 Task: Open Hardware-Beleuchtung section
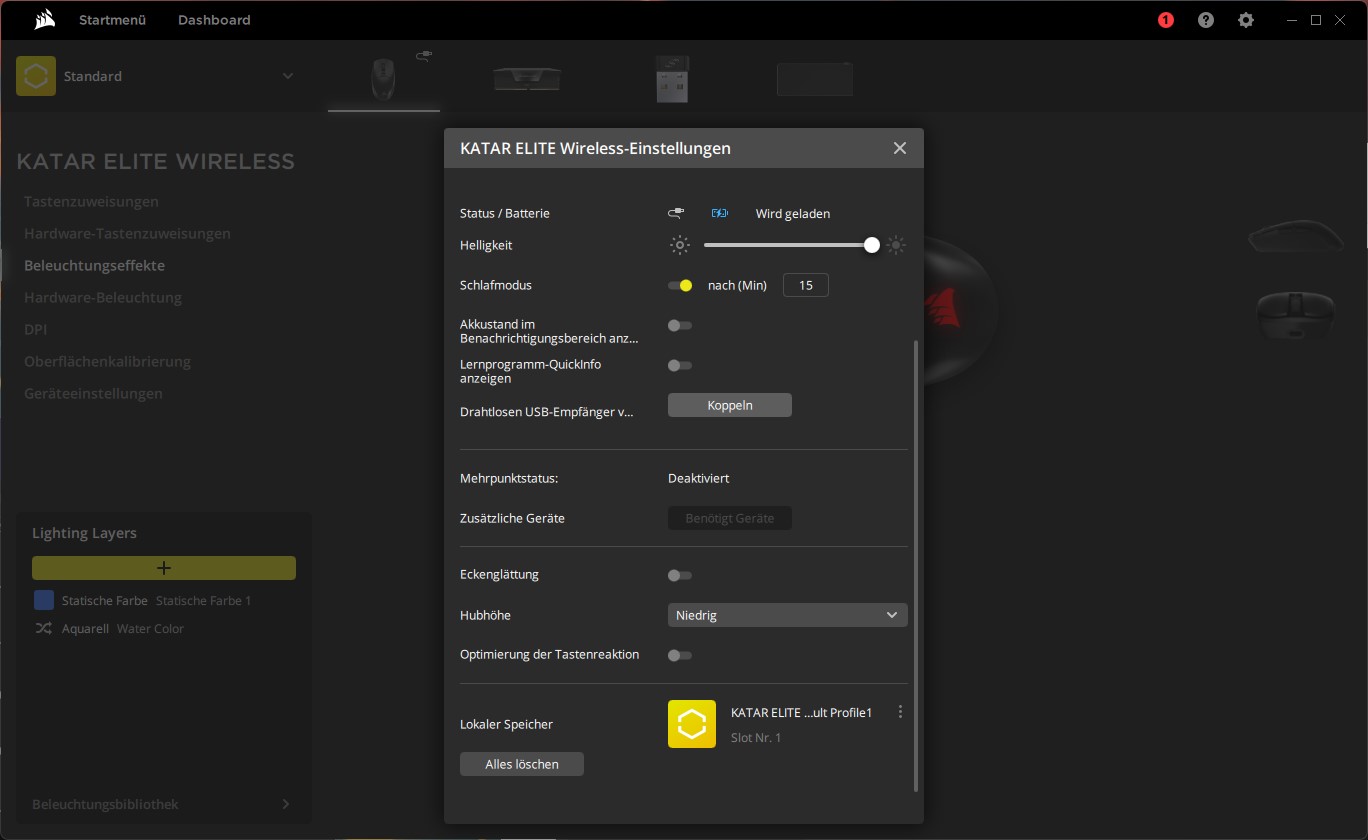(103, 297)
